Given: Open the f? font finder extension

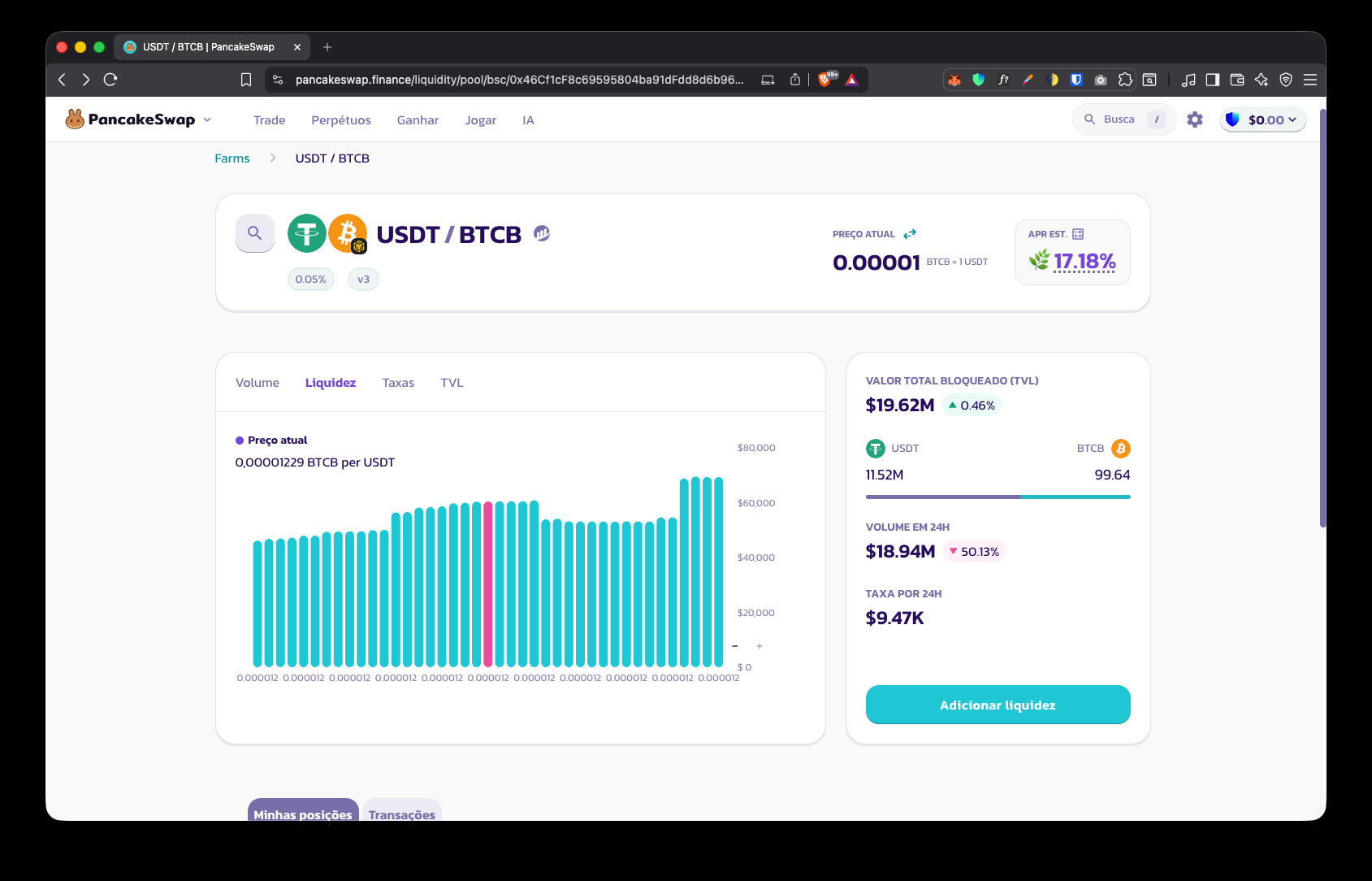Looking at the screenshot, I should point(1003,80).
